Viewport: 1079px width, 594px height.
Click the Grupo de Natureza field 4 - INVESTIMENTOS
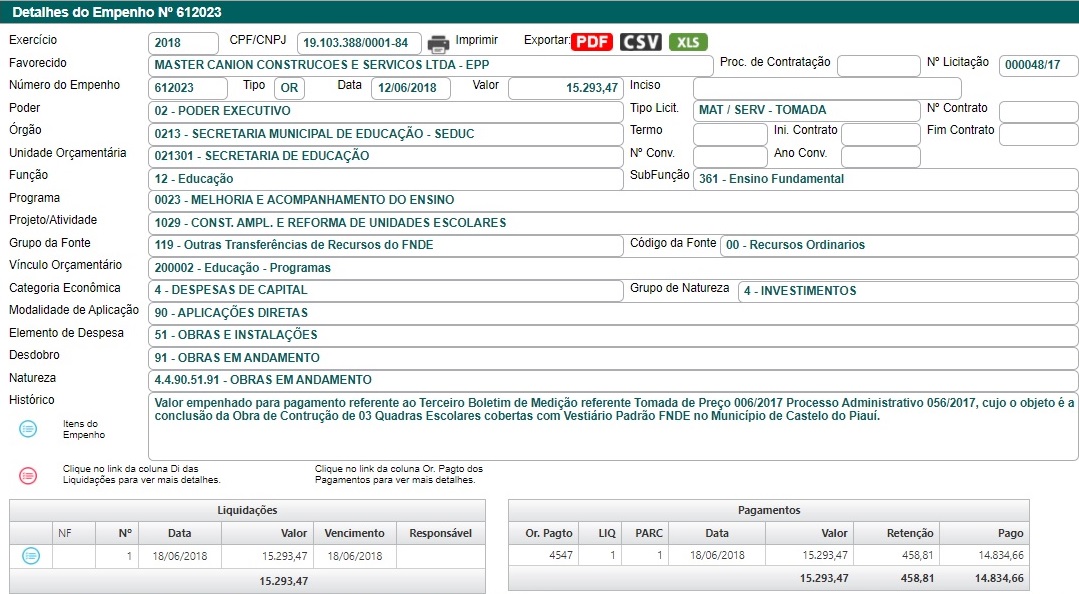point(908,291)
